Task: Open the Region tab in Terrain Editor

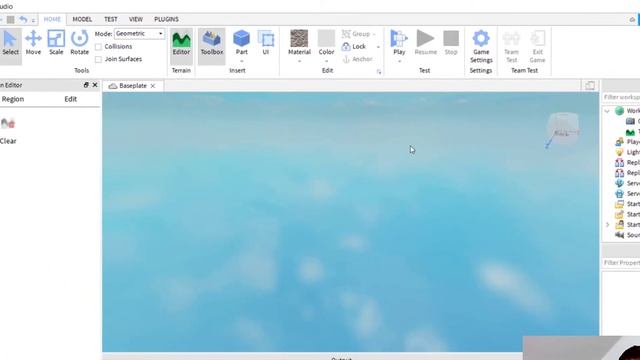Action: 13,99
